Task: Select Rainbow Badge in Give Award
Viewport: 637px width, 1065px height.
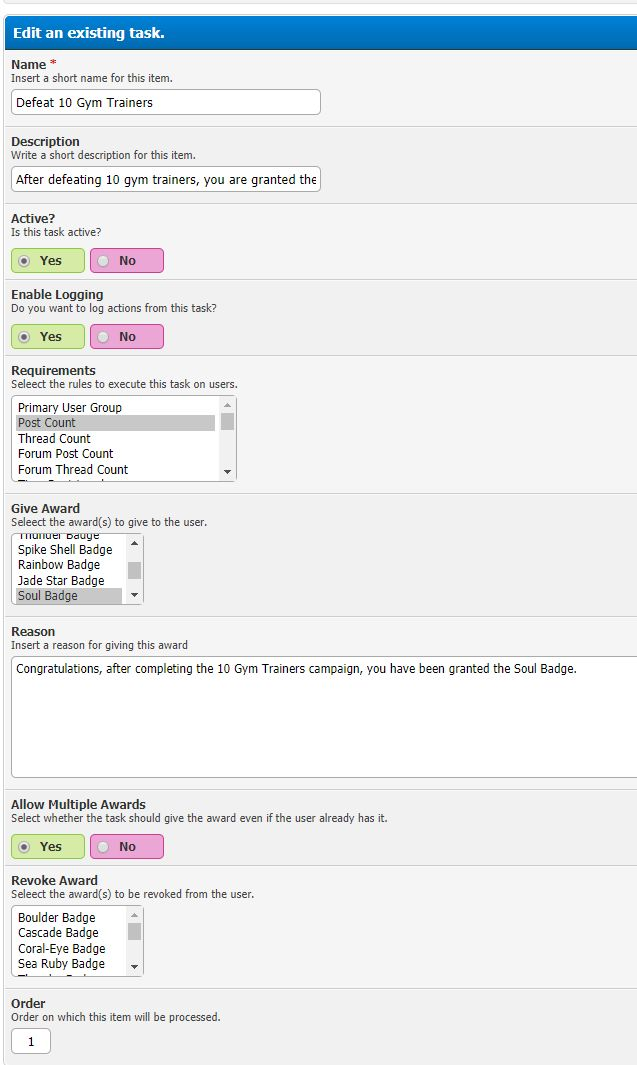Action: coord(59,565)
